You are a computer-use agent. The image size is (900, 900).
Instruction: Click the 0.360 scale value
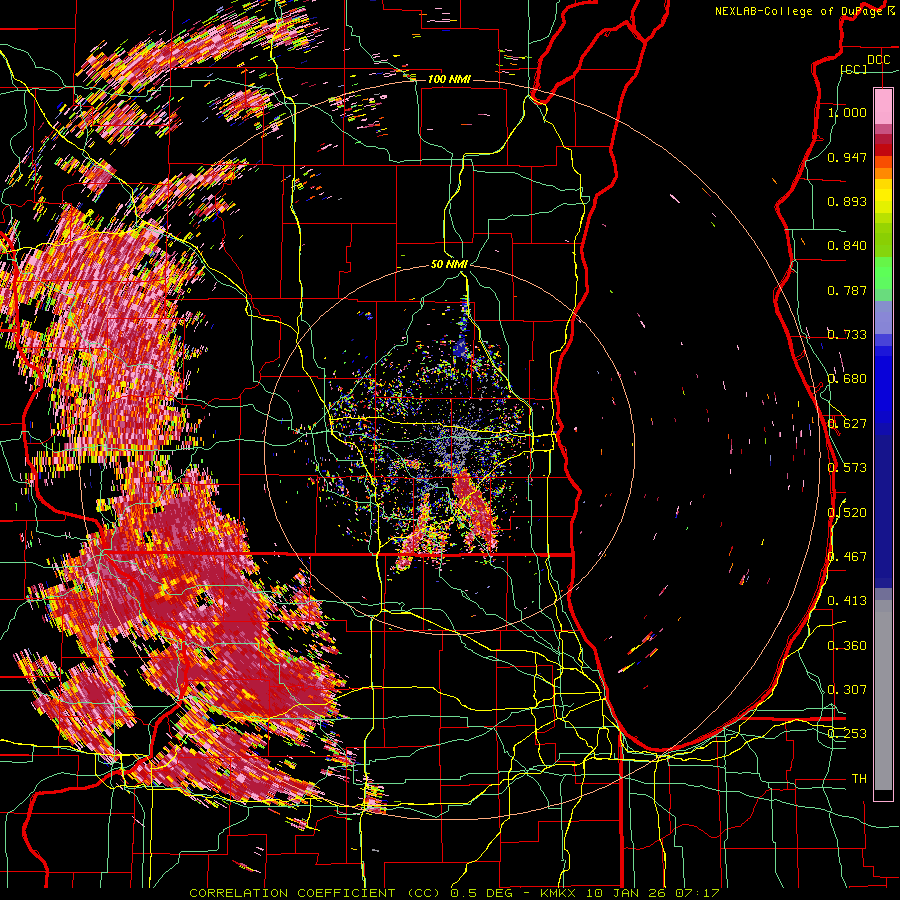point(847,646)
